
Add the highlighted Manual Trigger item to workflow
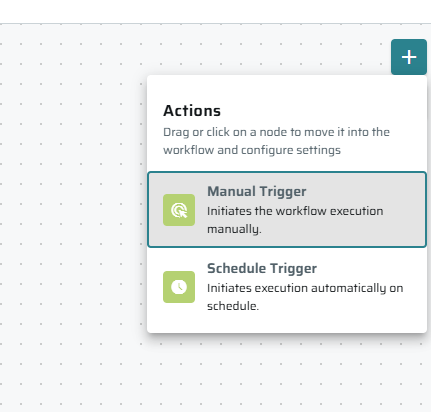tap(287, 210)
